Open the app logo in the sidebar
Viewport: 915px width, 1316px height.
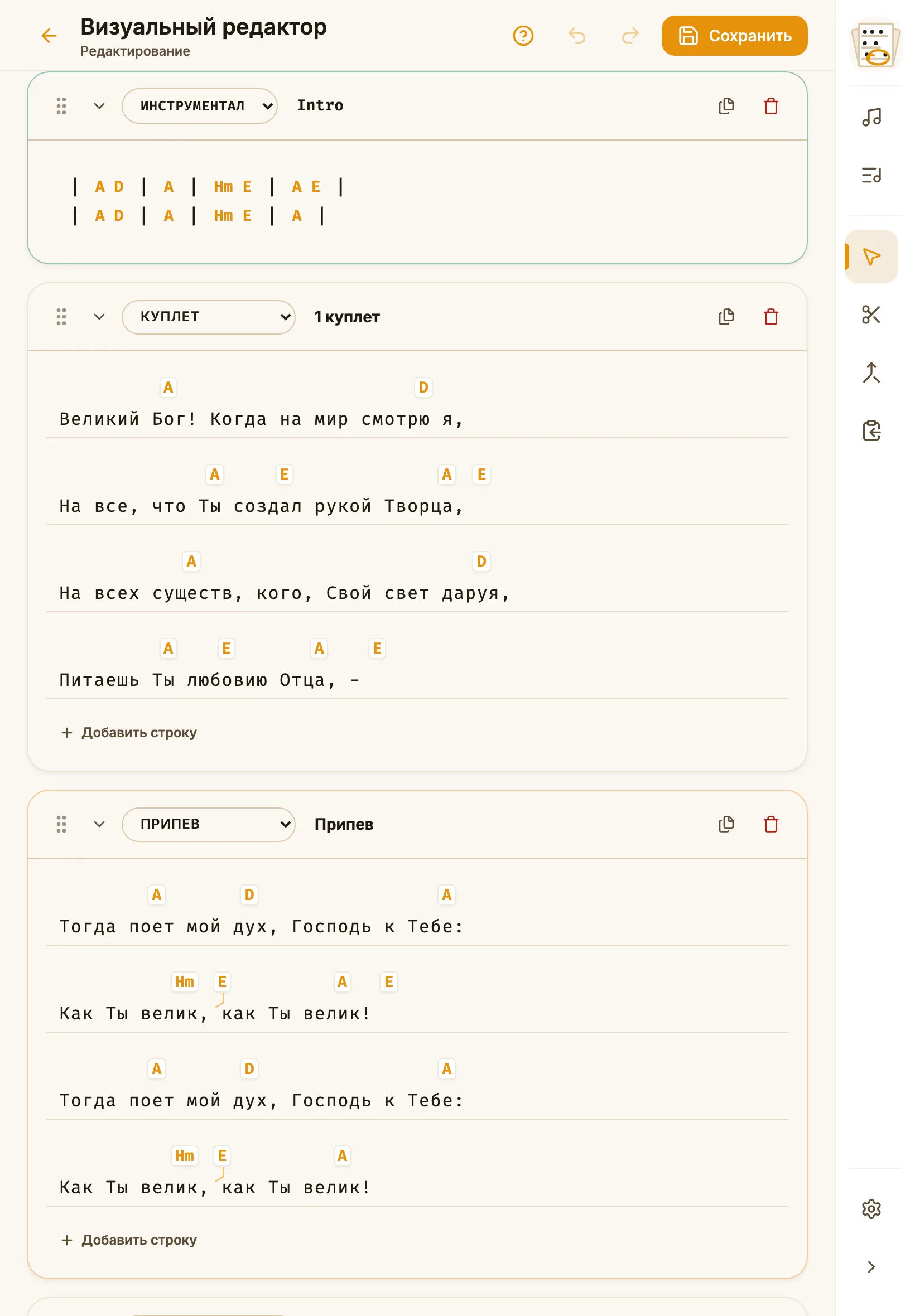(x=875, y=45)
